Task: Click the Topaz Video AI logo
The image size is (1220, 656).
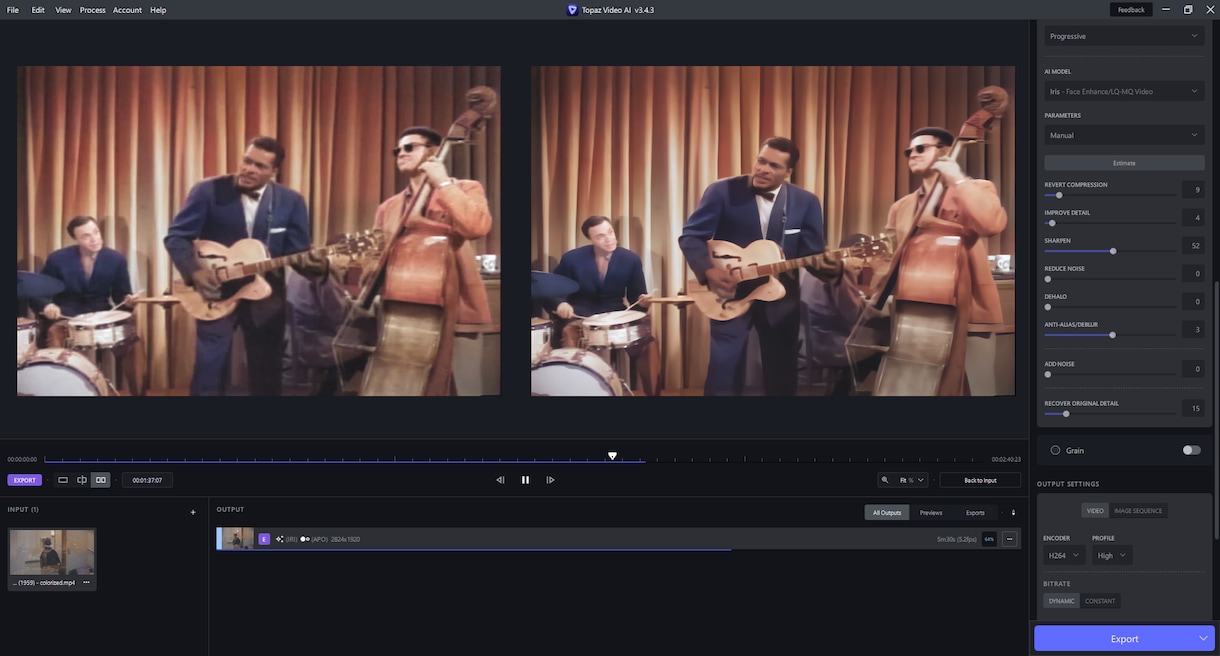Action: pos(572,10)
